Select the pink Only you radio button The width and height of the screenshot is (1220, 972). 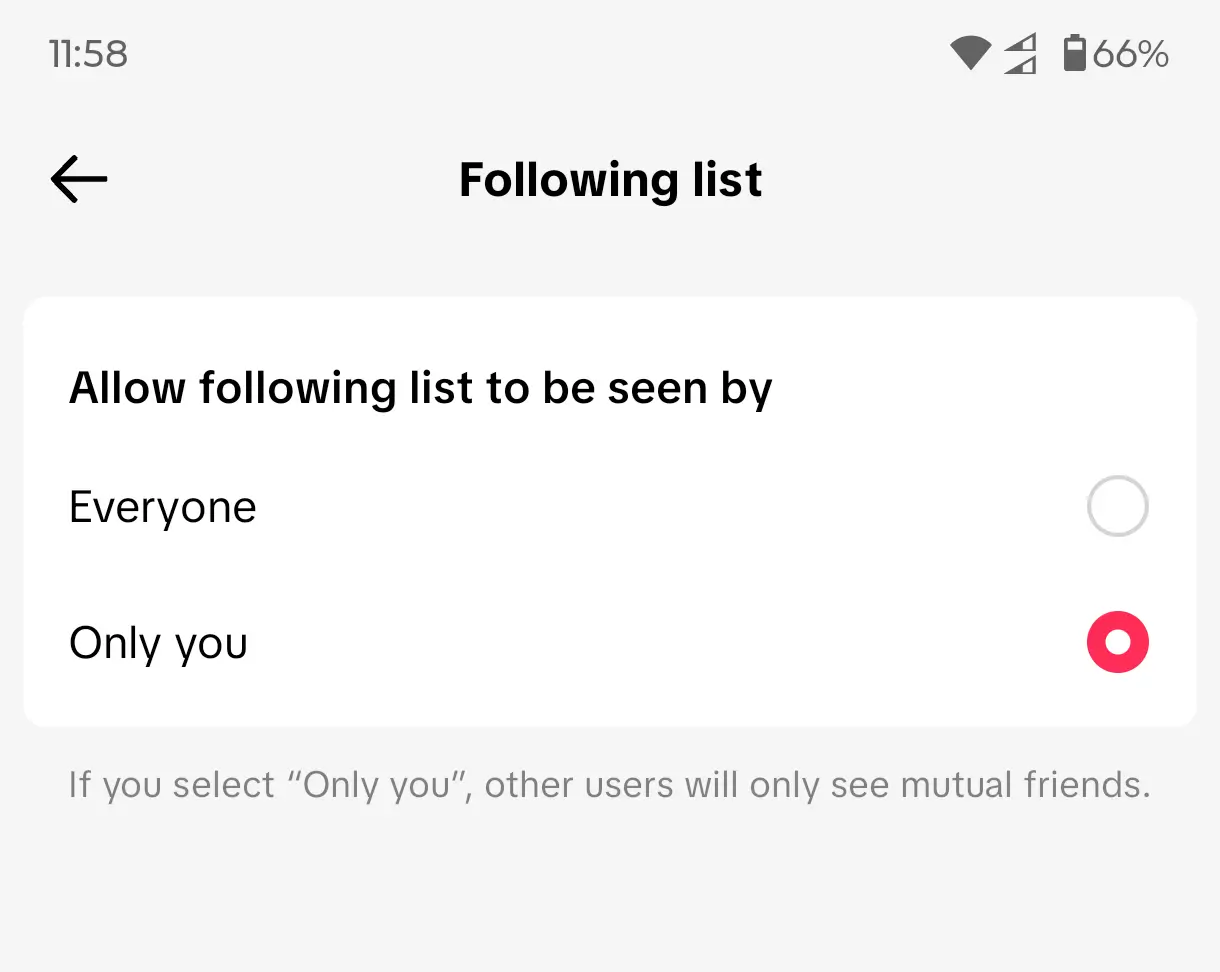pyautogui.click(x=1117, y=642)
